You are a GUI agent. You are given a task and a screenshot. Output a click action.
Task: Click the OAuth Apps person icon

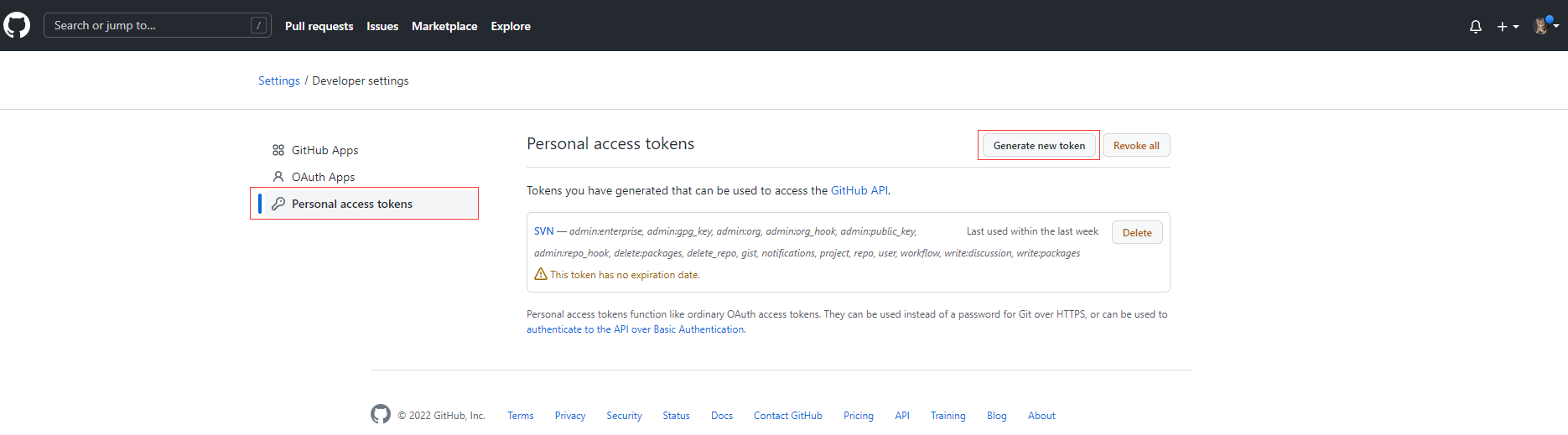(x=278, y=177)
